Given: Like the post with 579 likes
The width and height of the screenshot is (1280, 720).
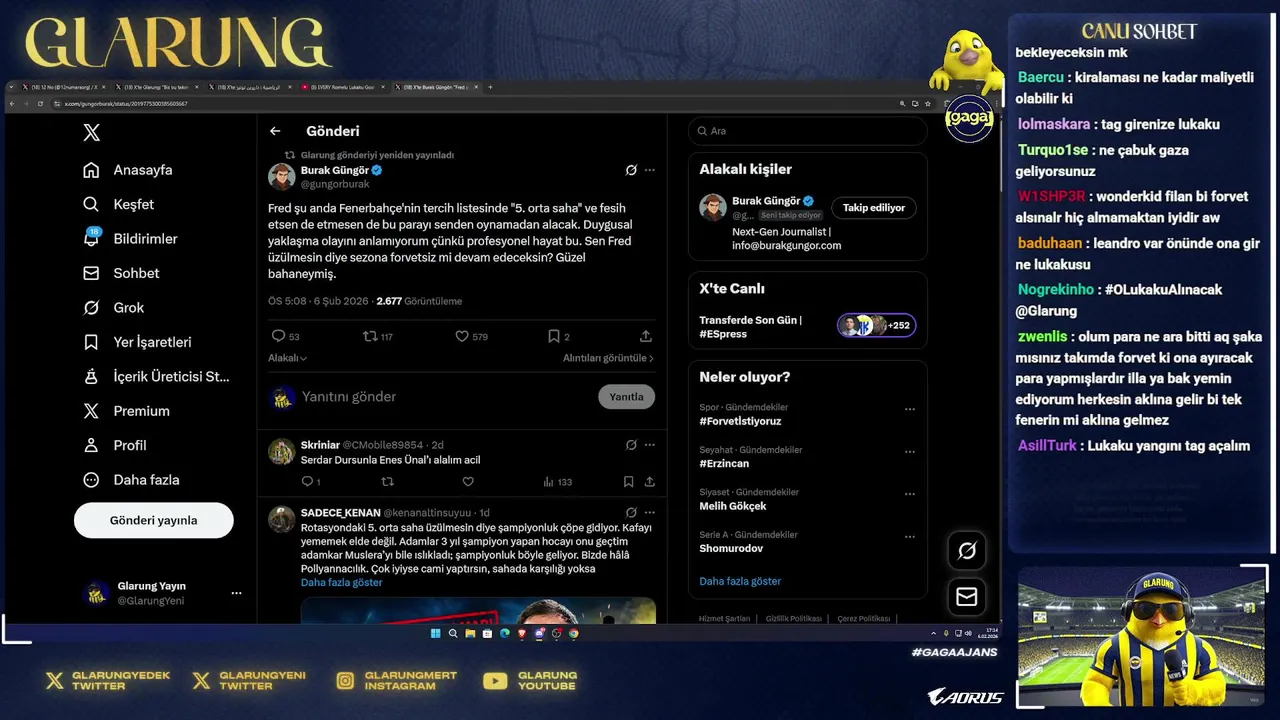Looking at the screenshot, I should pos(461,336).
